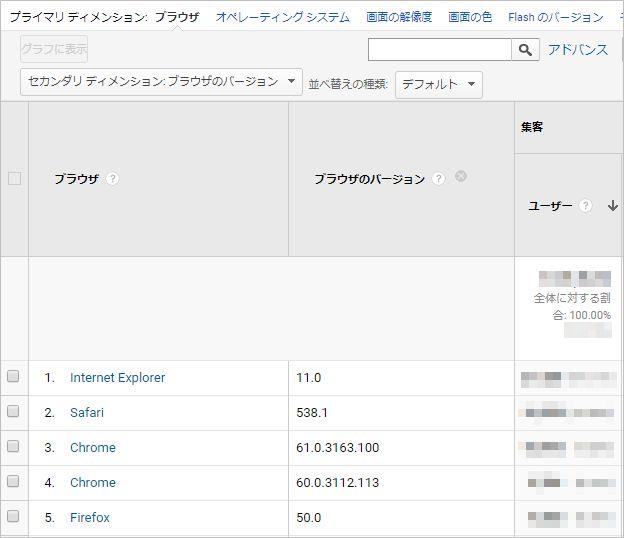The image size is (624, 538).
Task: Click the search magnifier button
Action: click(525, 50)
